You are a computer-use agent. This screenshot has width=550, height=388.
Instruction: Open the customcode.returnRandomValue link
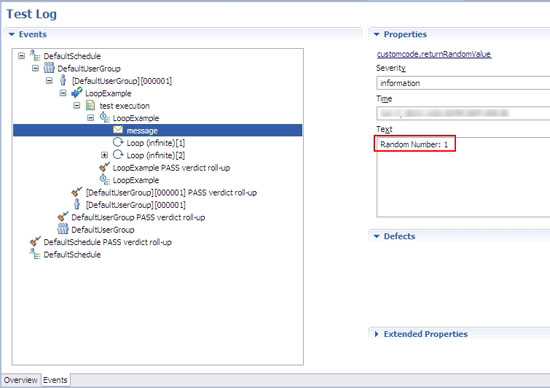(434, 54)
